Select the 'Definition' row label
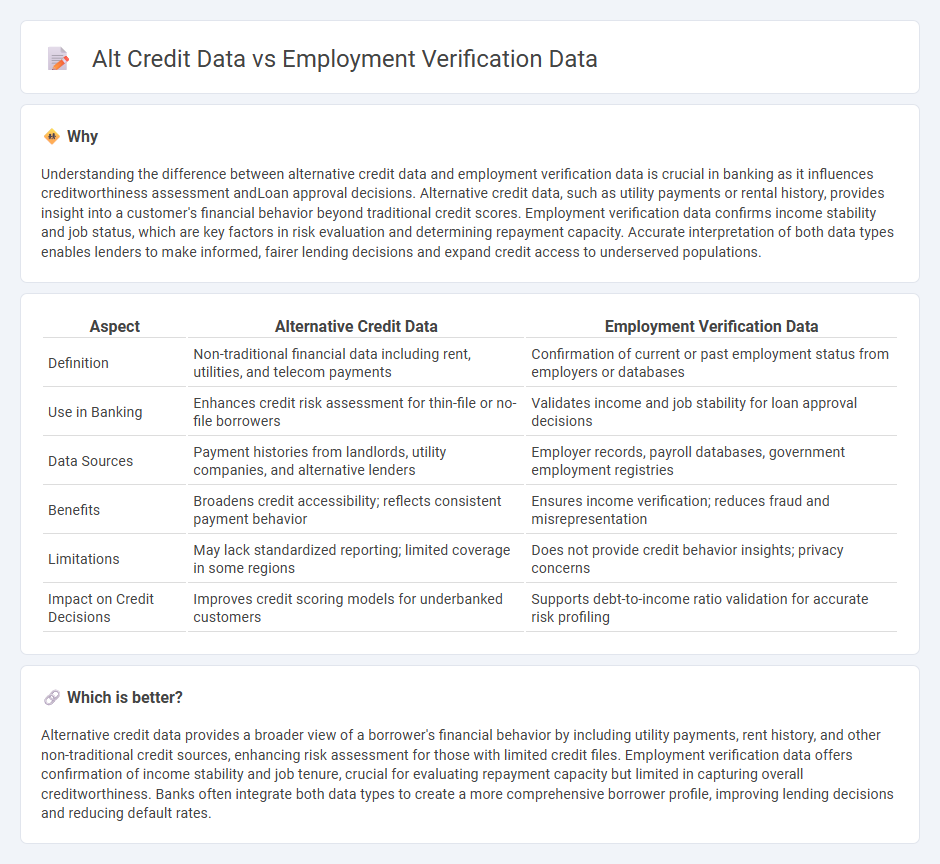The height and width of the screenshot is (864, 940). [x=79, y=363]
